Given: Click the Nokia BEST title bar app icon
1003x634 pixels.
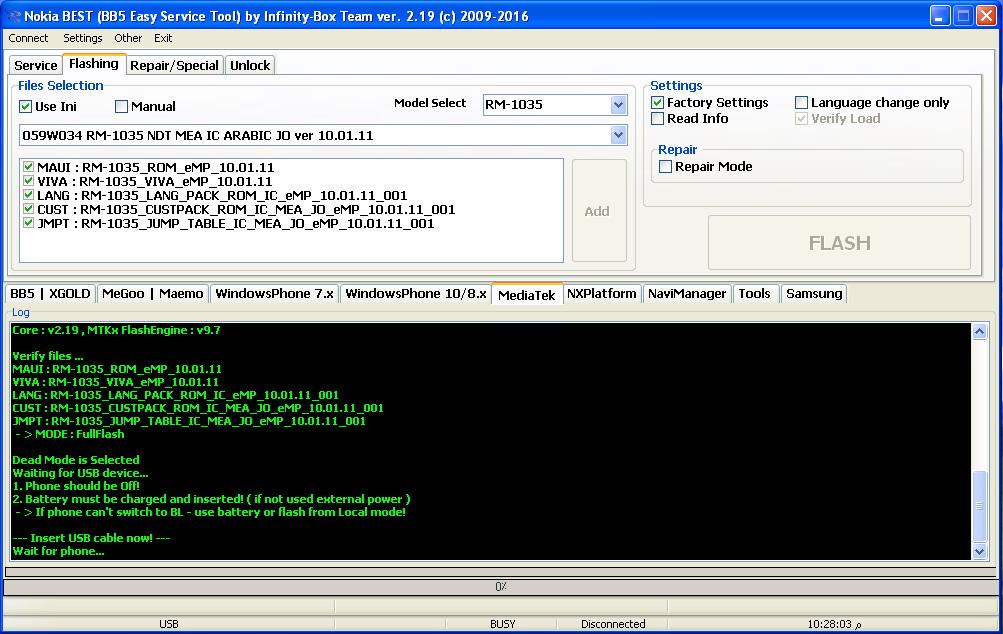Looking at the screenshot, I should click(12, 16).
